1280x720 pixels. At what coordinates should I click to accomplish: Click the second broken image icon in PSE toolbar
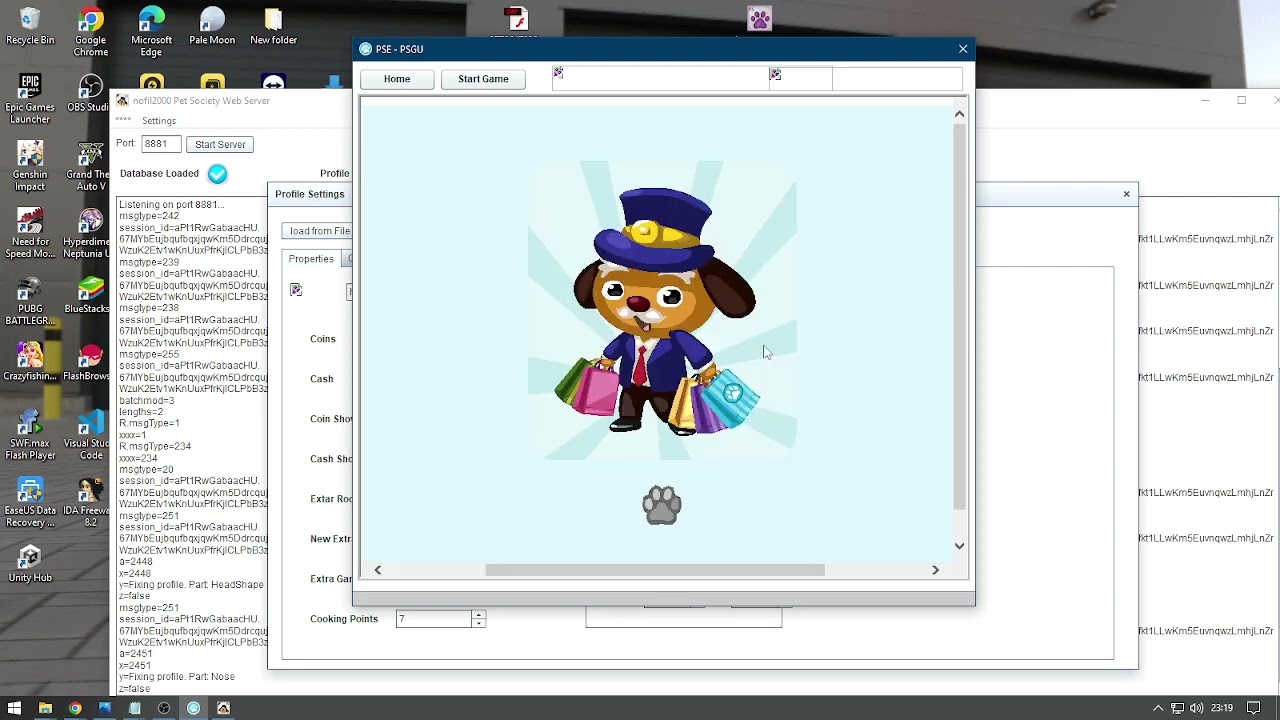[x=775, y=74]
